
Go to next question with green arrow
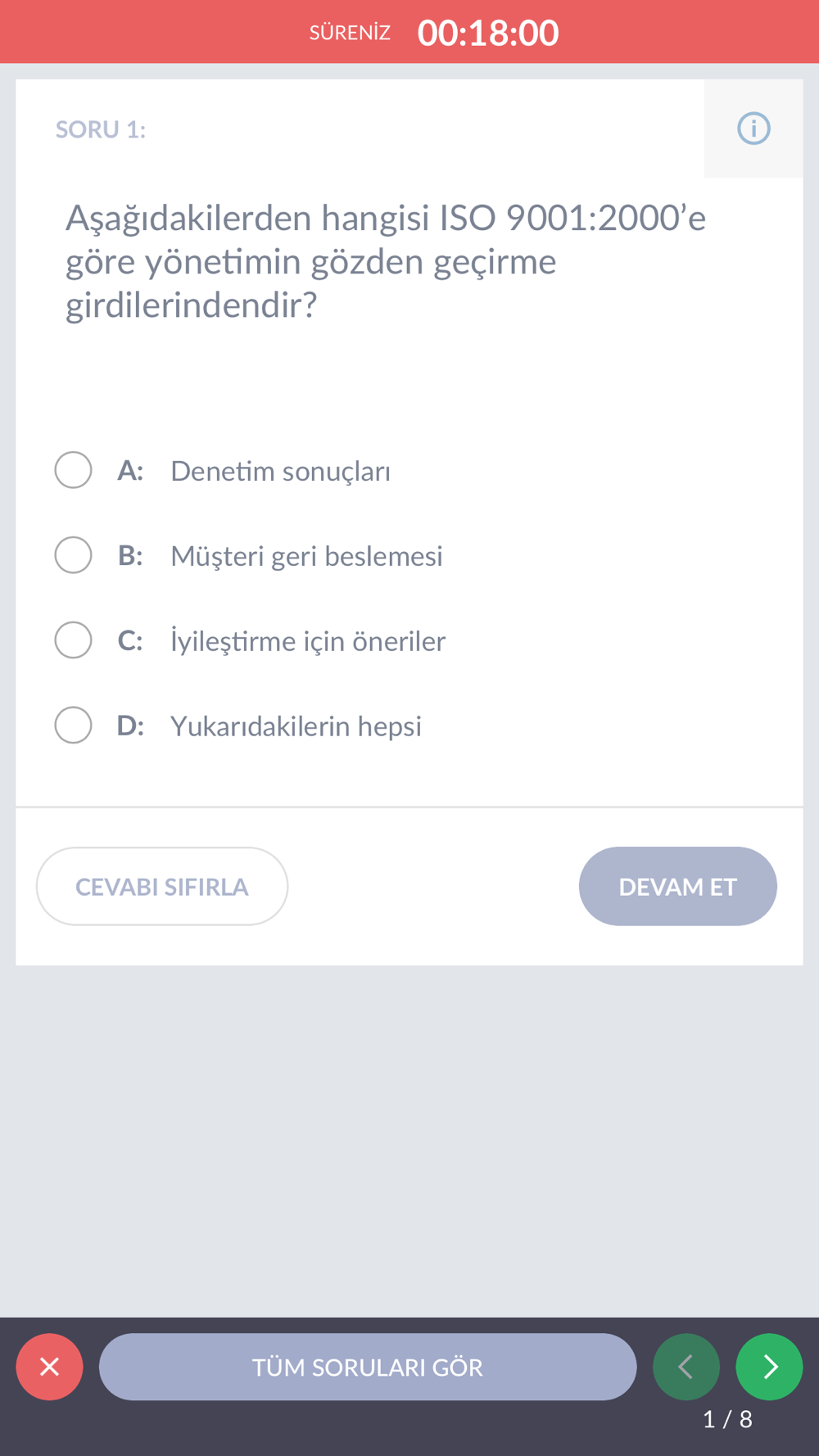pyautogui.click(x=769, y=1367)
